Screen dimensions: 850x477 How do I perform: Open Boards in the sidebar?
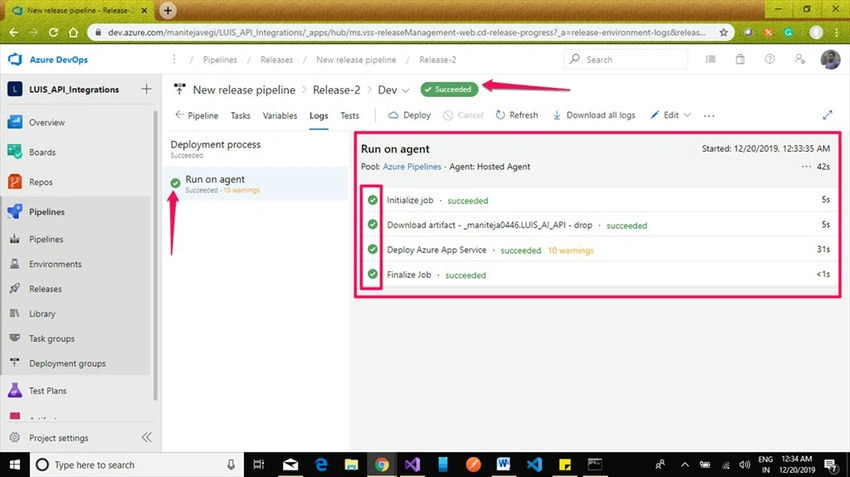[42, 152]
